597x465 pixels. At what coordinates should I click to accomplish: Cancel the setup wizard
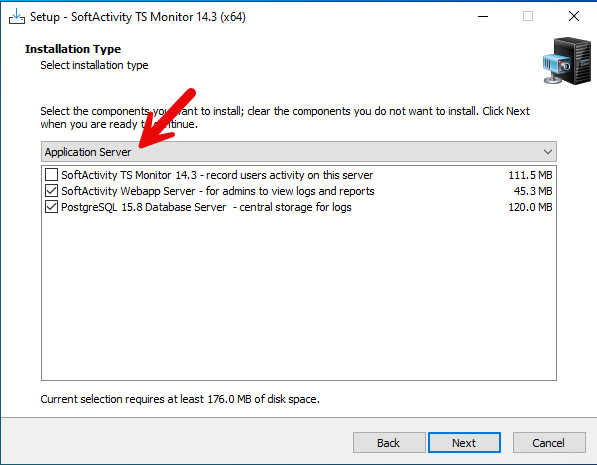[x=549, y=443]
